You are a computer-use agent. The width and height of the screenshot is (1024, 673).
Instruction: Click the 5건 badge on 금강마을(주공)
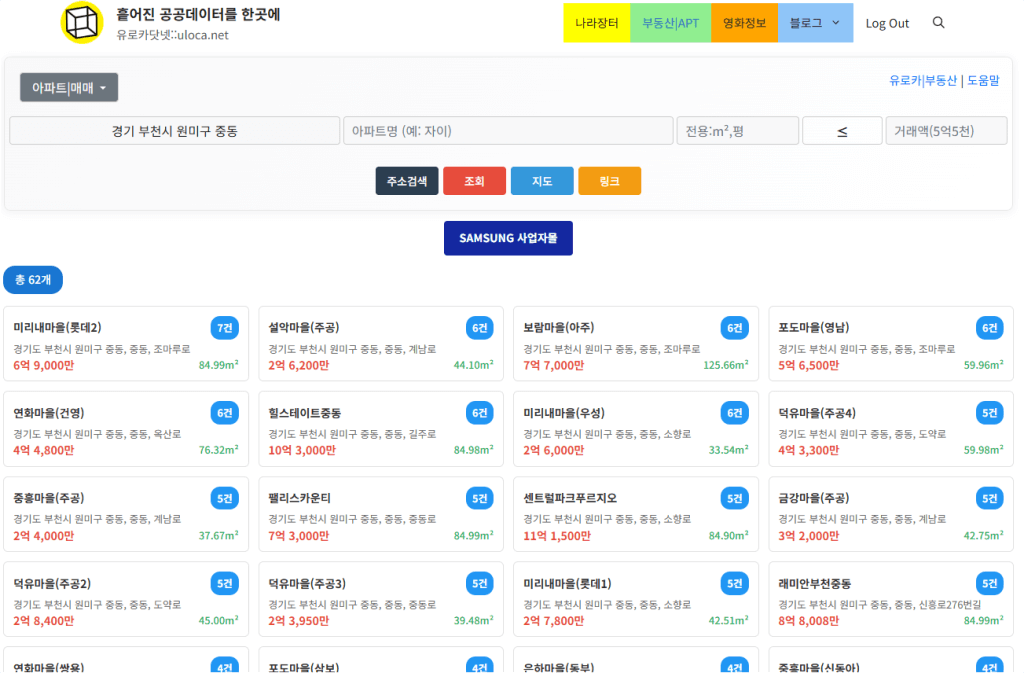(989, 498)
